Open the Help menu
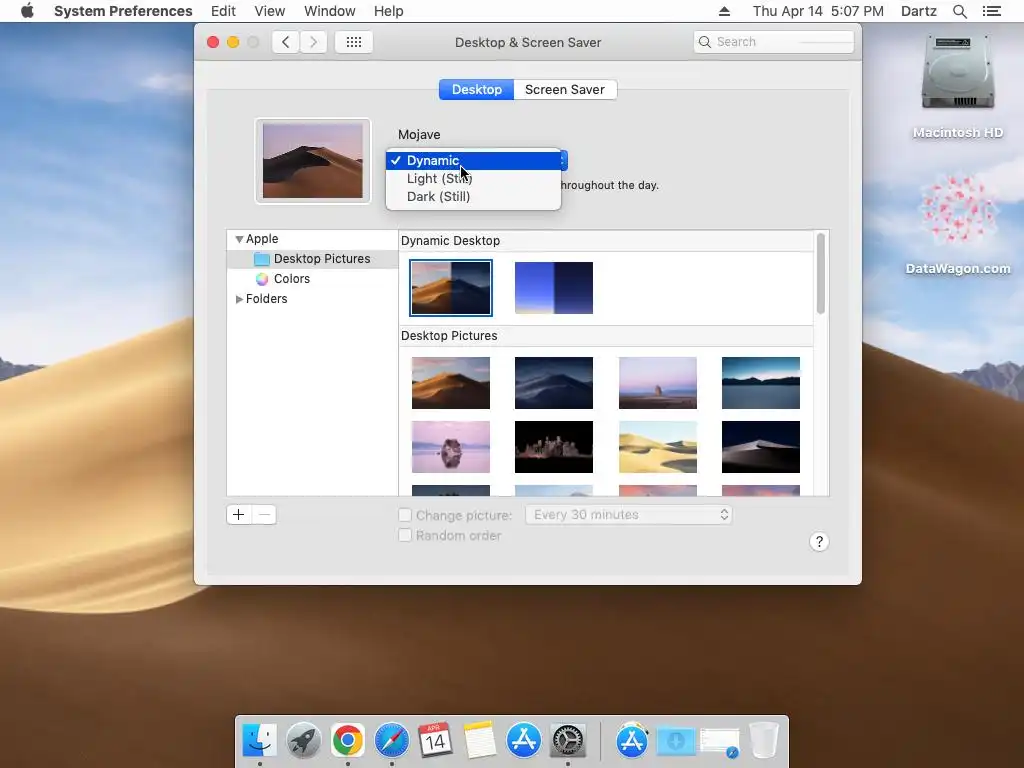1024x768 pixels. click(x=389, y=11)
